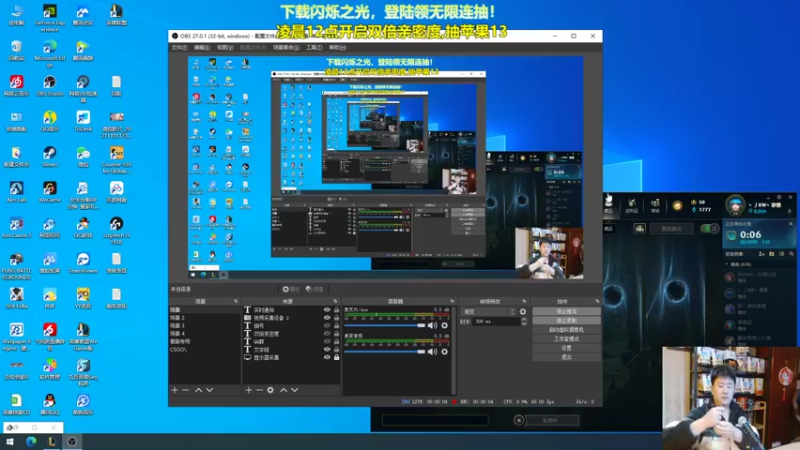Screen dimensions: 800x450
Task: Open the 文件(F) menu
Action: [179, 47]
